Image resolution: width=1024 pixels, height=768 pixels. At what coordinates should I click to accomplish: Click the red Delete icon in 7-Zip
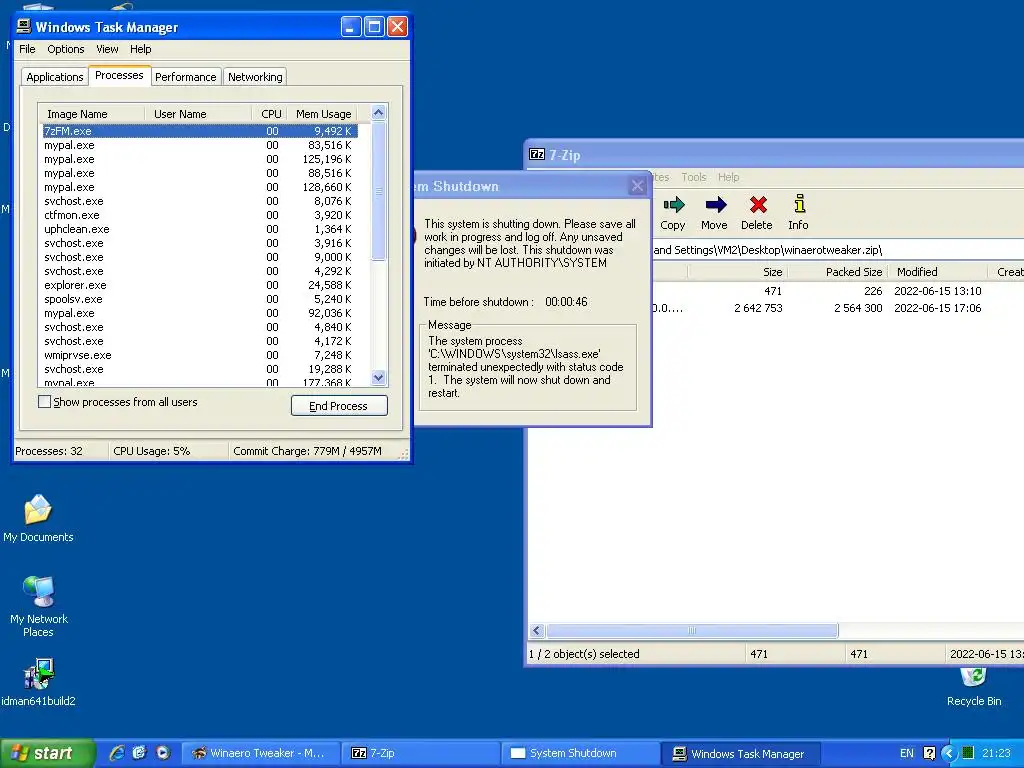tap(758, 205)
